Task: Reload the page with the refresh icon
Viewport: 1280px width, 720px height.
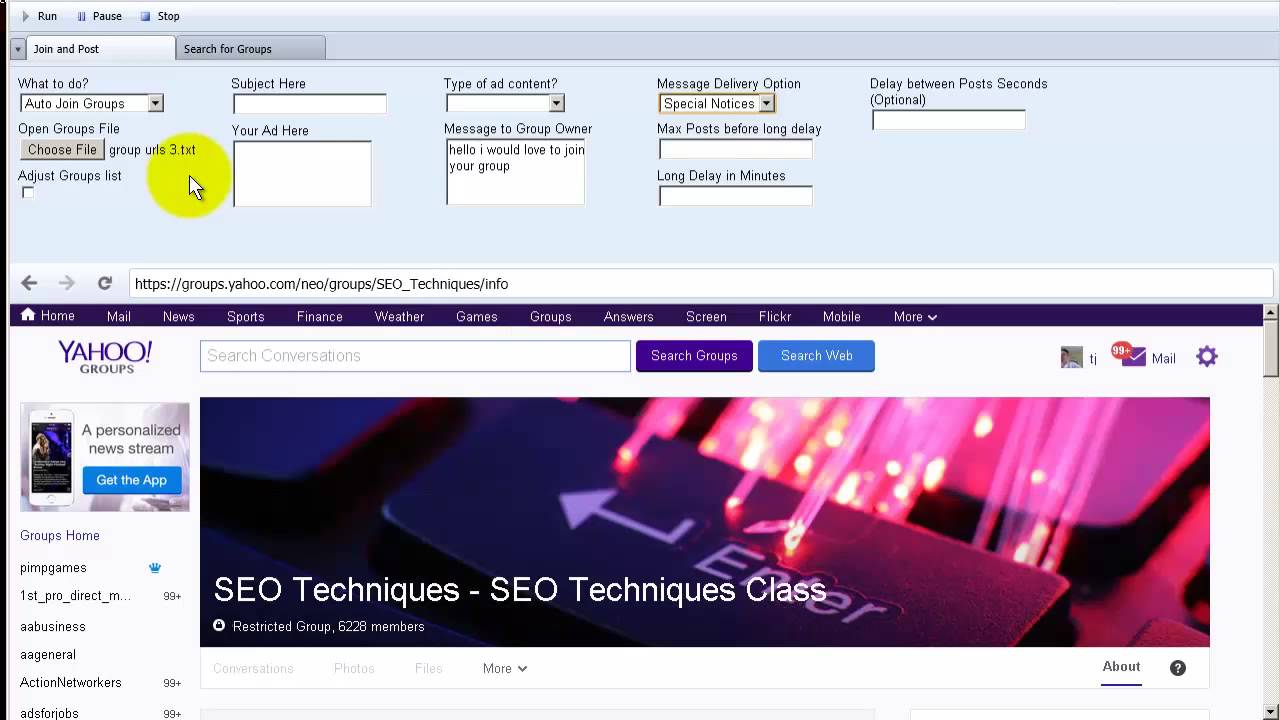Action: pyautogui.click(x=105, y=283)
